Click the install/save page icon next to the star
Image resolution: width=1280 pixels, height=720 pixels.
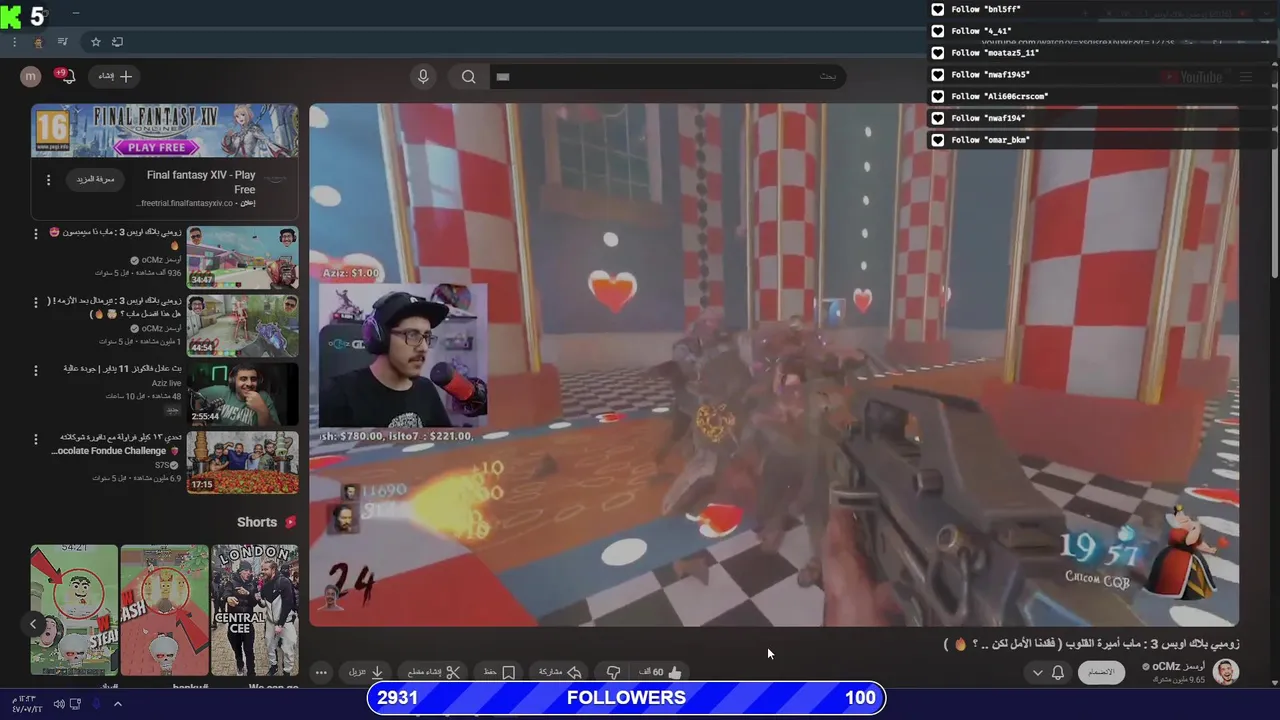click(117, 42)
